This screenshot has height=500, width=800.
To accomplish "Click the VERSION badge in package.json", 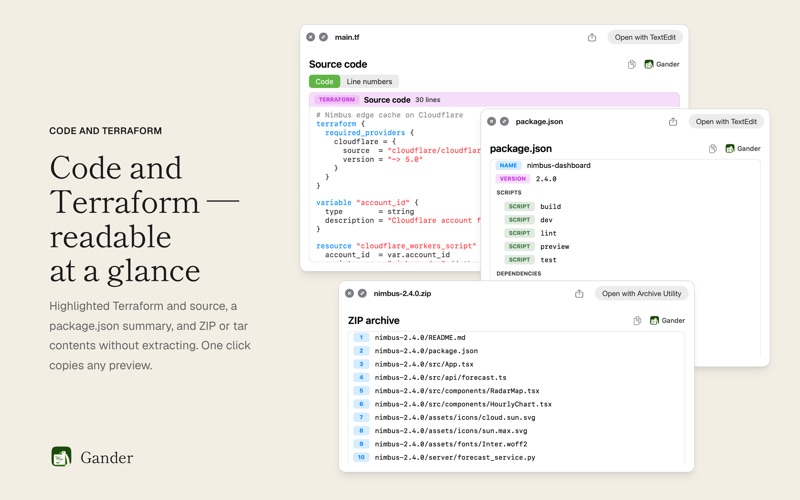I will tap(513, 179).
